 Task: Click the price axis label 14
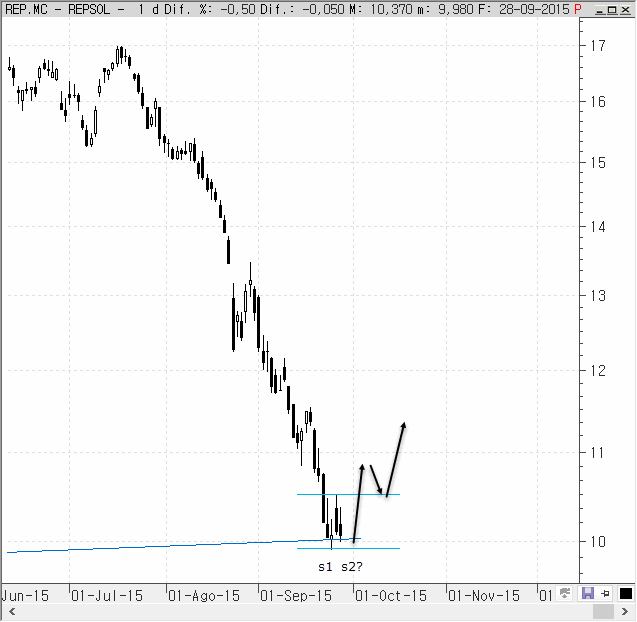[x=598, y=227]
